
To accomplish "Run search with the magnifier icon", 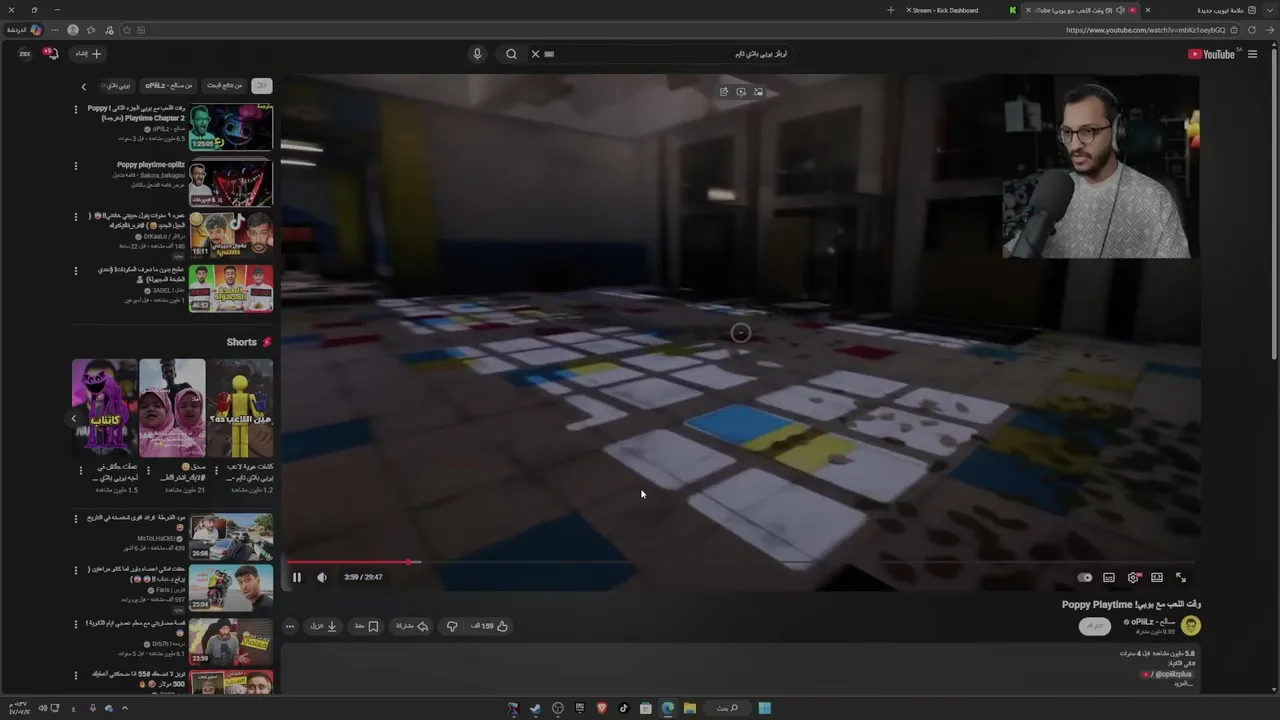I will [x=511, y=54].
